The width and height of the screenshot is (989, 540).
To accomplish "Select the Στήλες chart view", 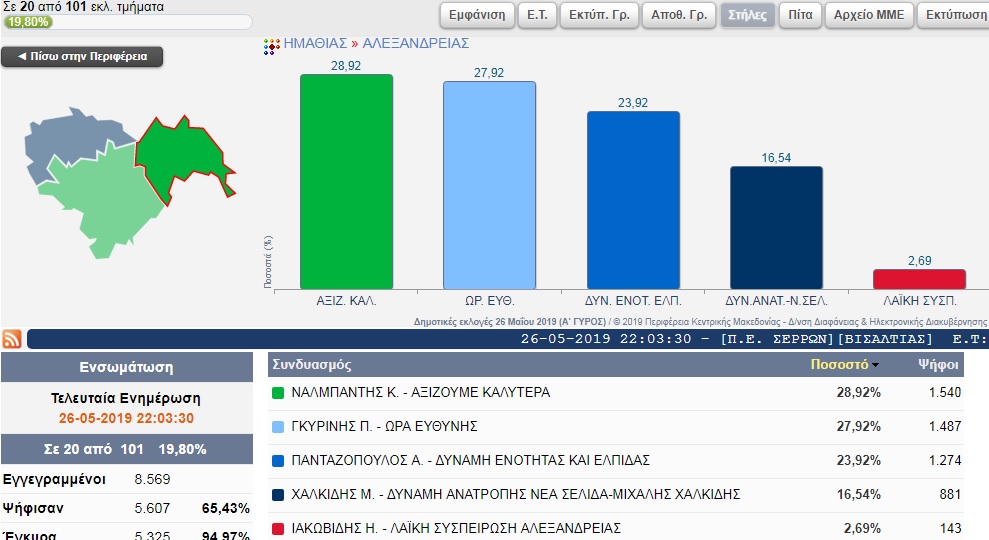I will click(747, 15).
